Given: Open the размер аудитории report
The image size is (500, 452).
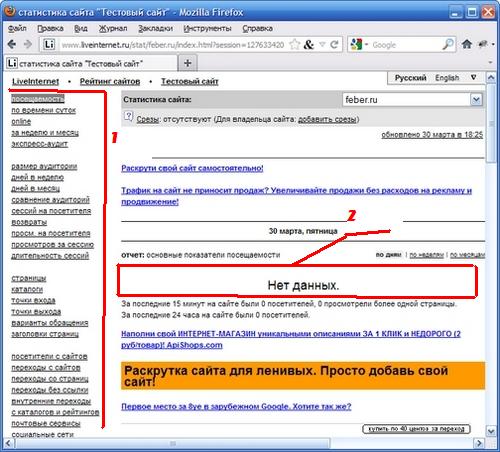Looking at the screenshot, I should tap(44, 166).
